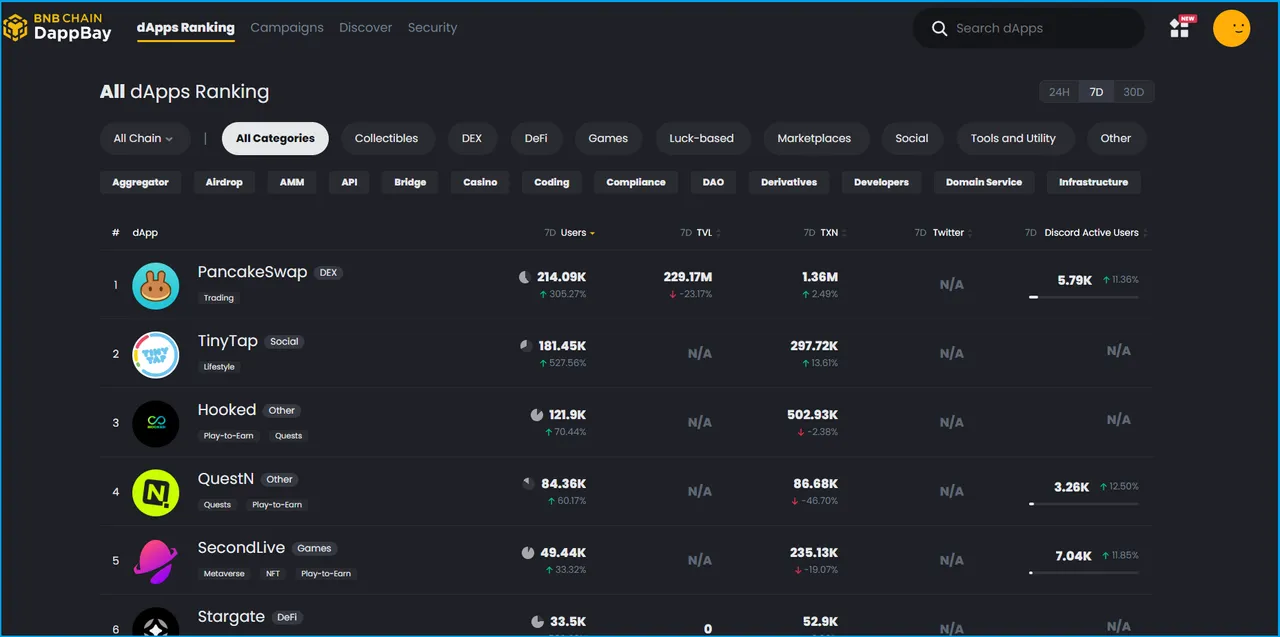Select the 30D time range

pyautogui.click(x=1133, y=92)
